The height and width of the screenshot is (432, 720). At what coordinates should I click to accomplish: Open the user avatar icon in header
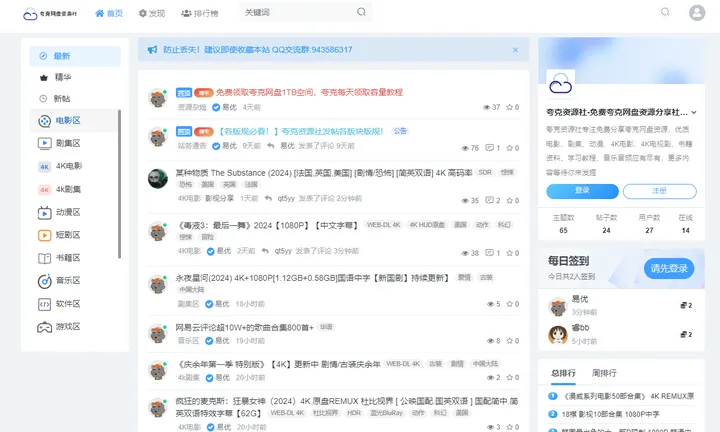click(x=697, y=12)
